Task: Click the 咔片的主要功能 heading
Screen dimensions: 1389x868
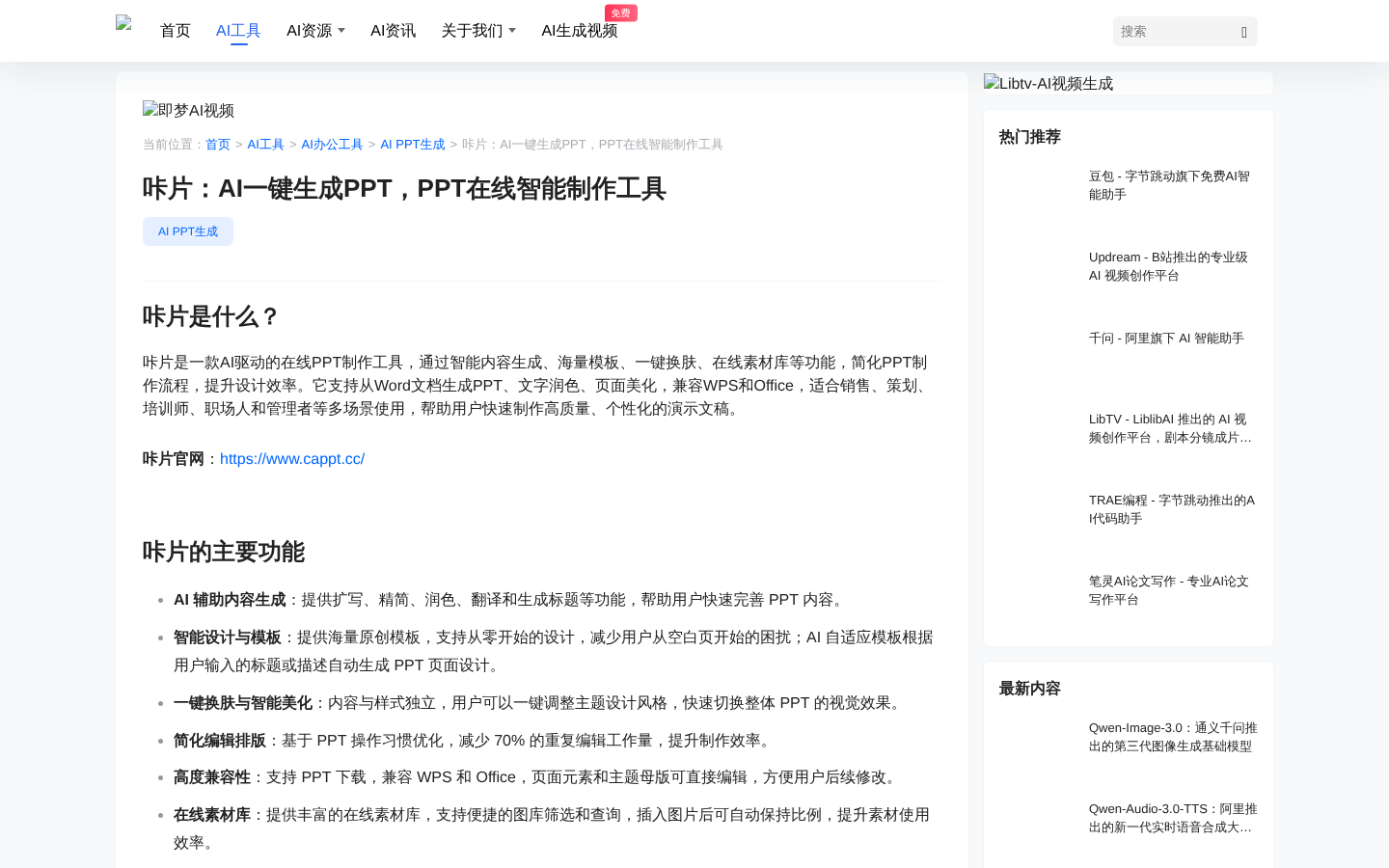Action: coord(224,552)
